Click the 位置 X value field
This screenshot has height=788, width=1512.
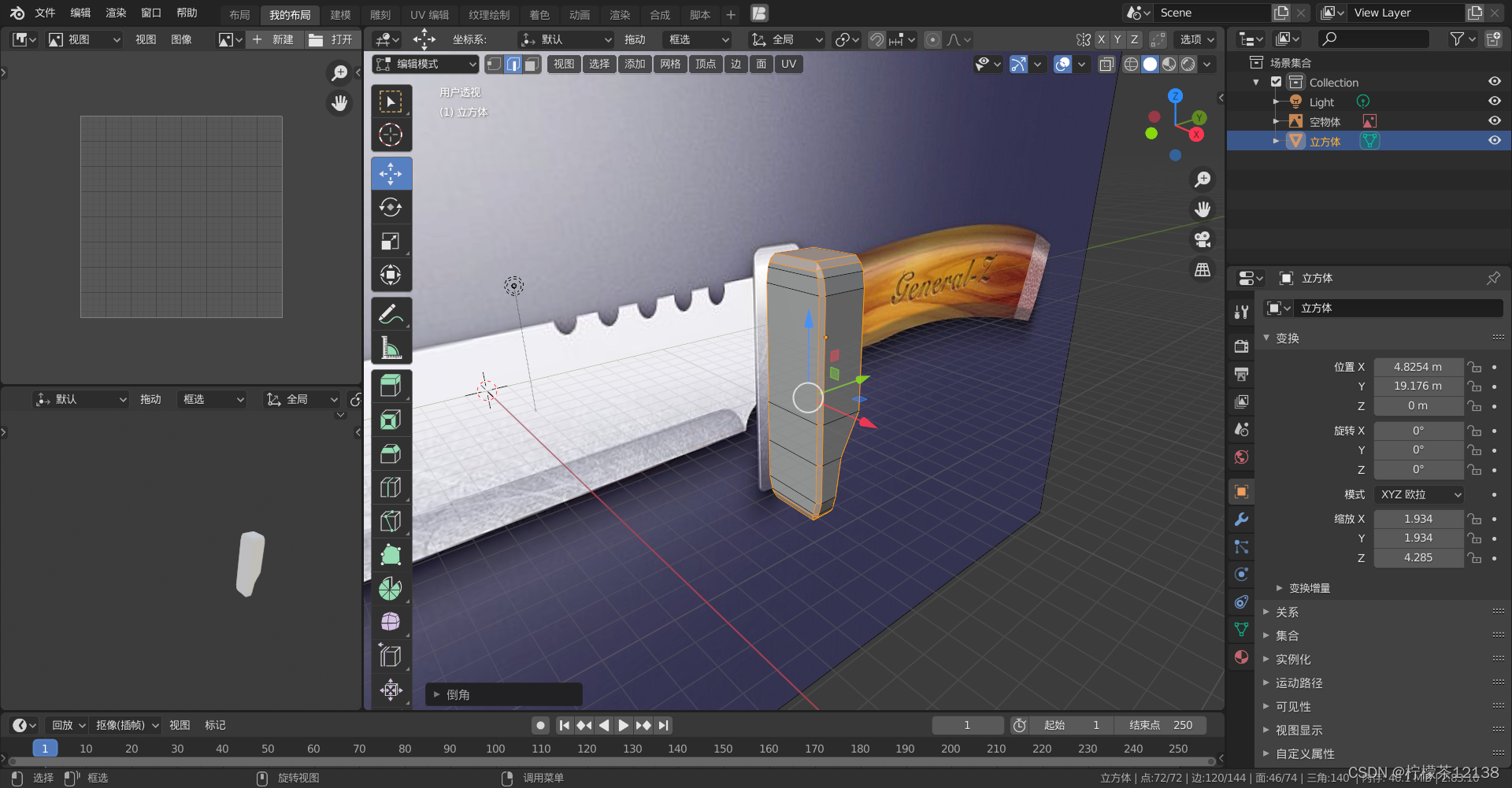click(1418, 367)
